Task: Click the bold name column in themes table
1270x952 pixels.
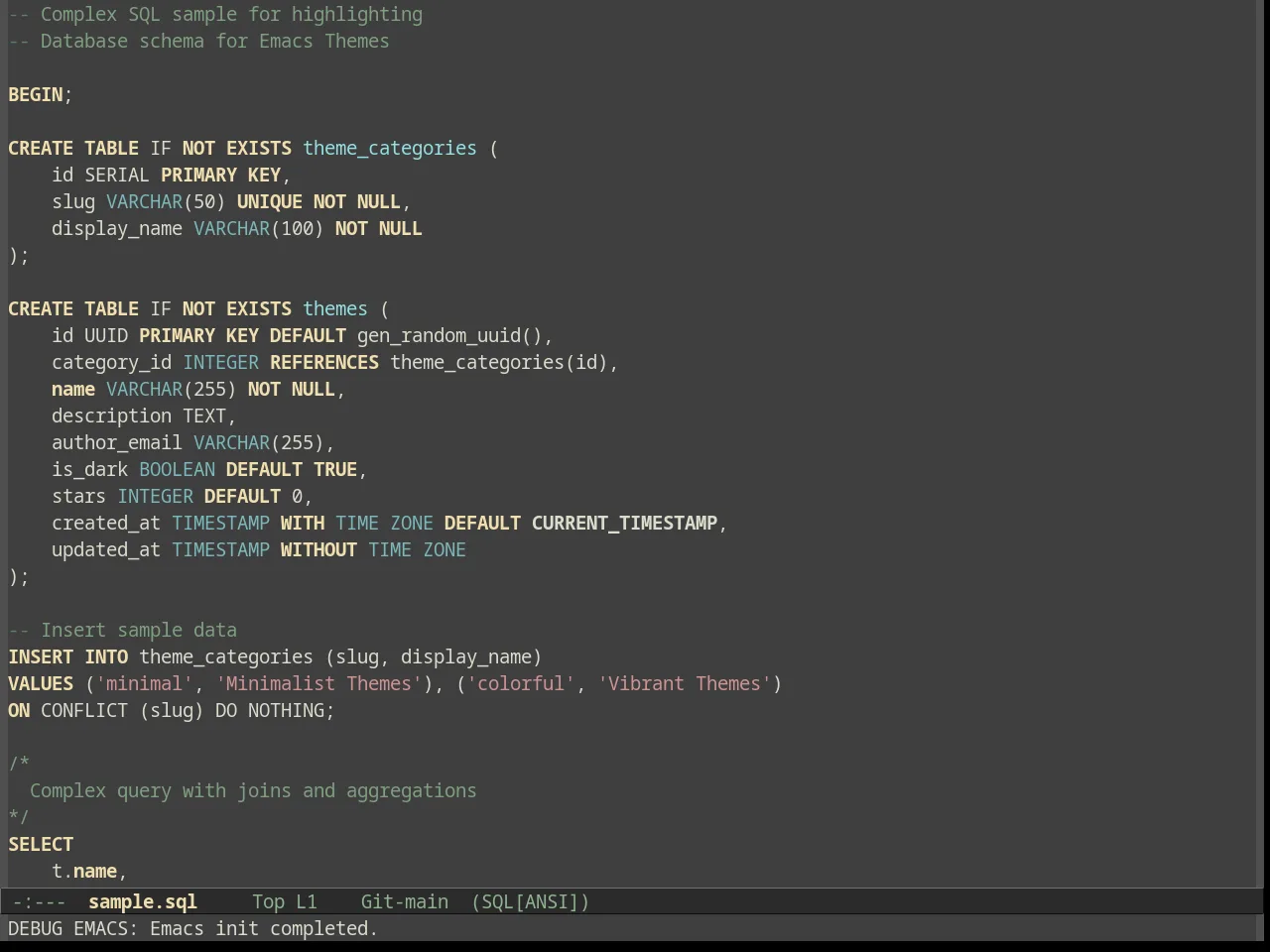Action: tap(73, 390)
